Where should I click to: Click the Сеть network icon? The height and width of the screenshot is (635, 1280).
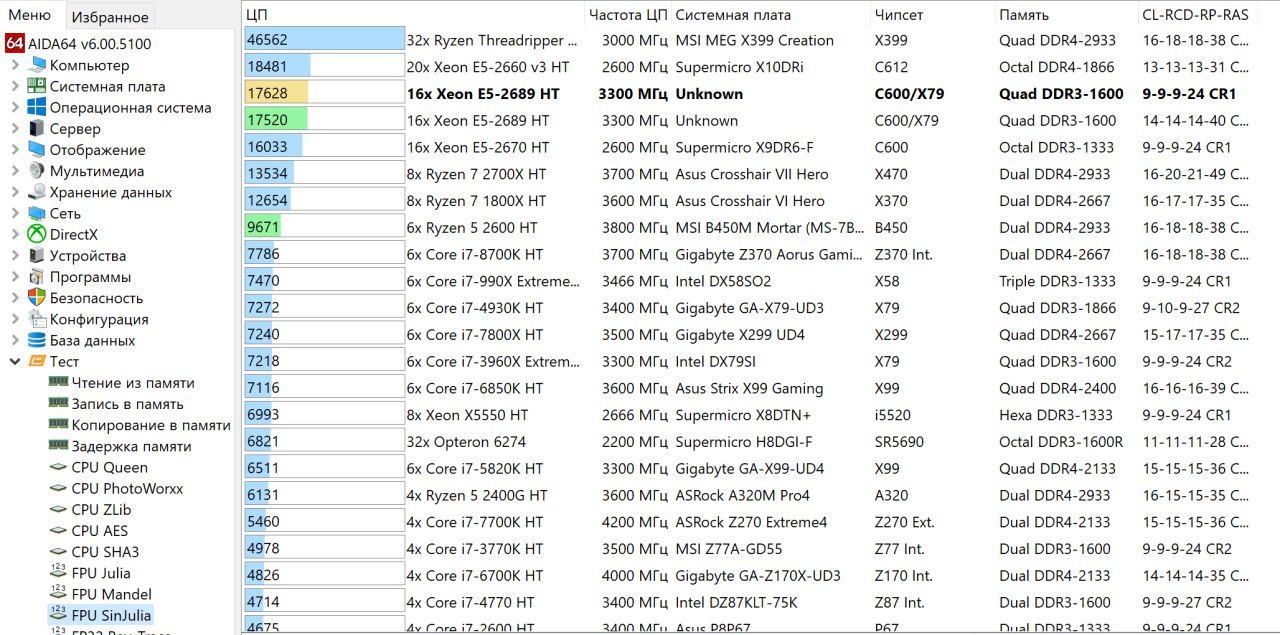(37, 213)
